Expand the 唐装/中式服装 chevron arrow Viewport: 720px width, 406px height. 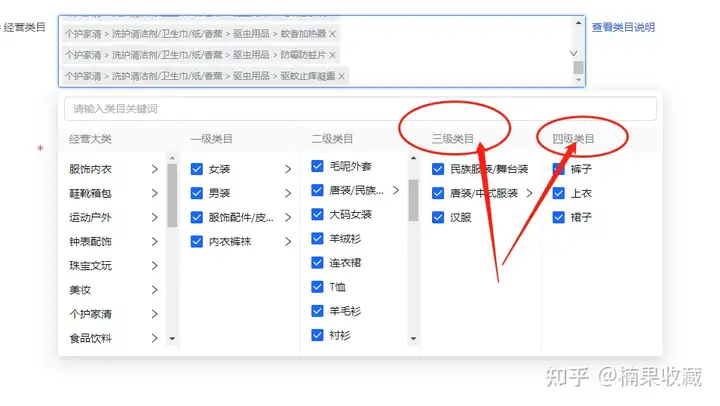(x=529, y=193)
